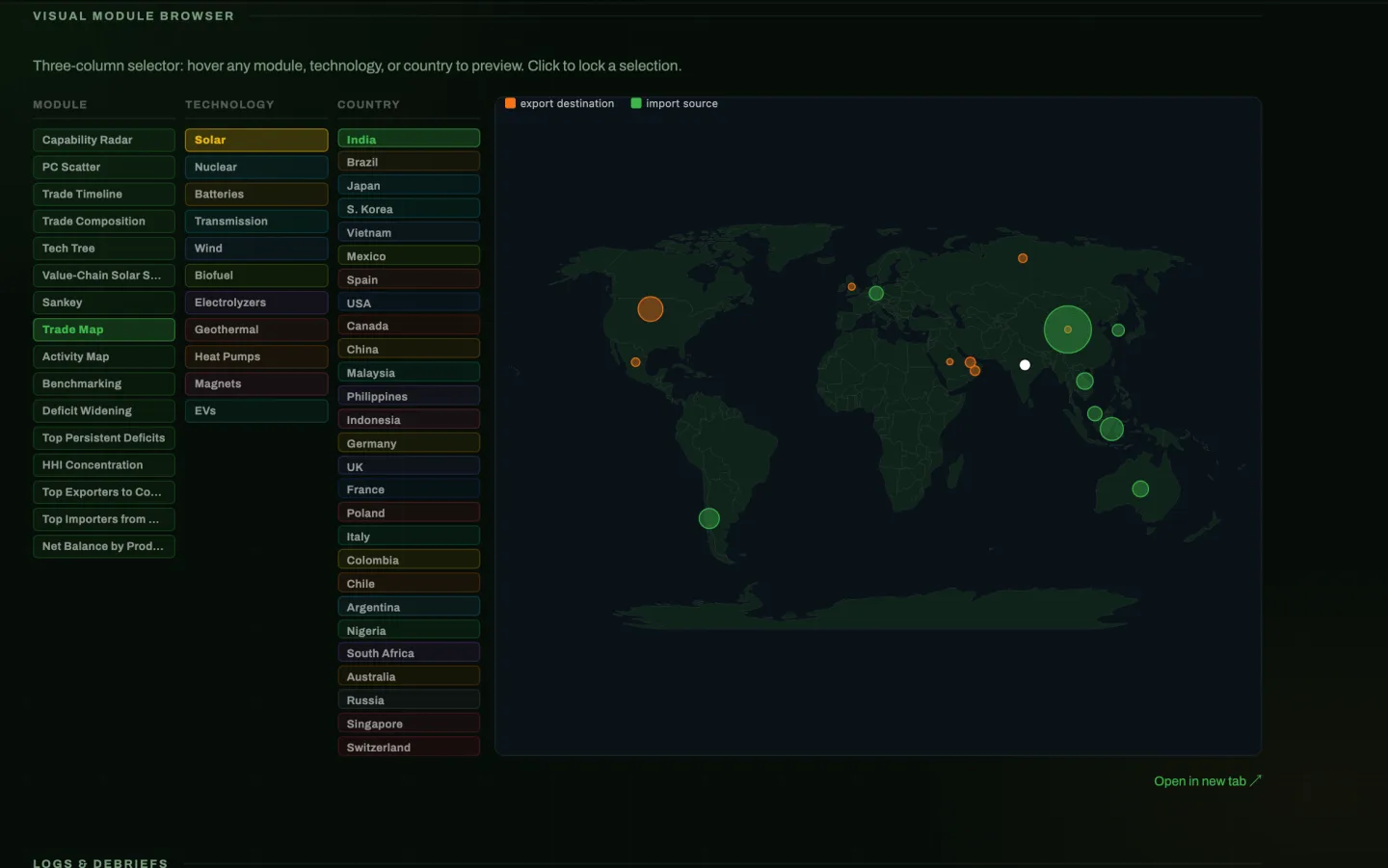
Task: Click the orange bubble over the USA
Action: pos(651,309)
